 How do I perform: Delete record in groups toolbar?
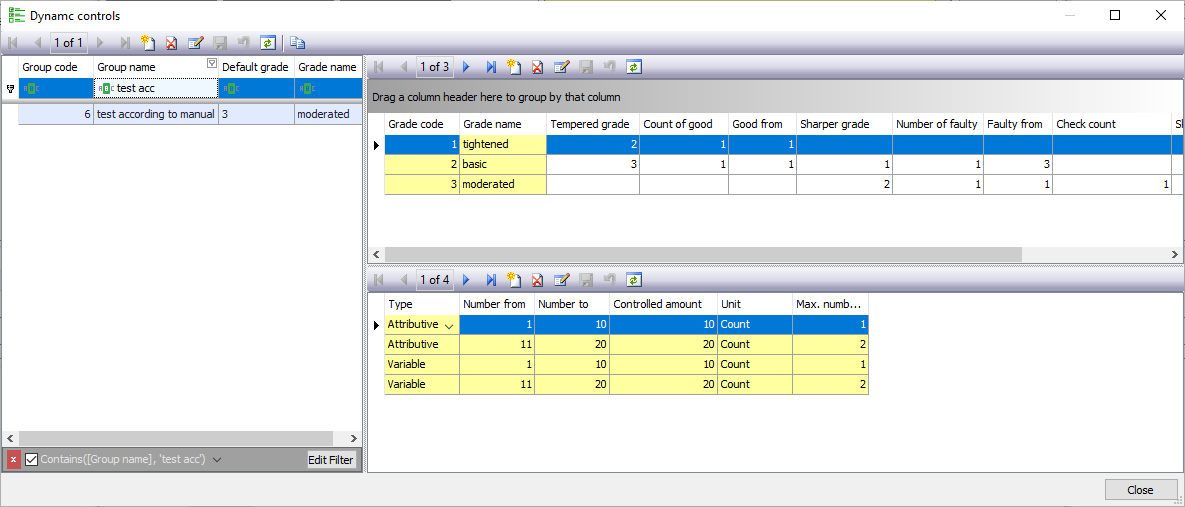pos(172,43)
